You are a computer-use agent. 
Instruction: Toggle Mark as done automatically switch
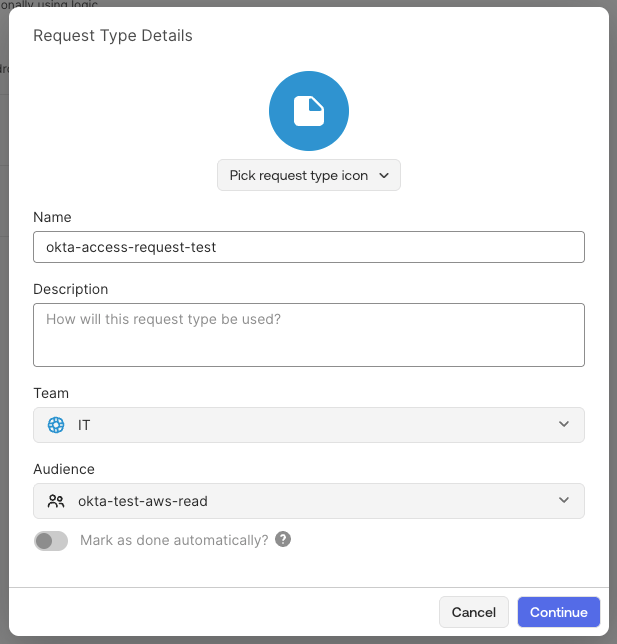point(51,541)
